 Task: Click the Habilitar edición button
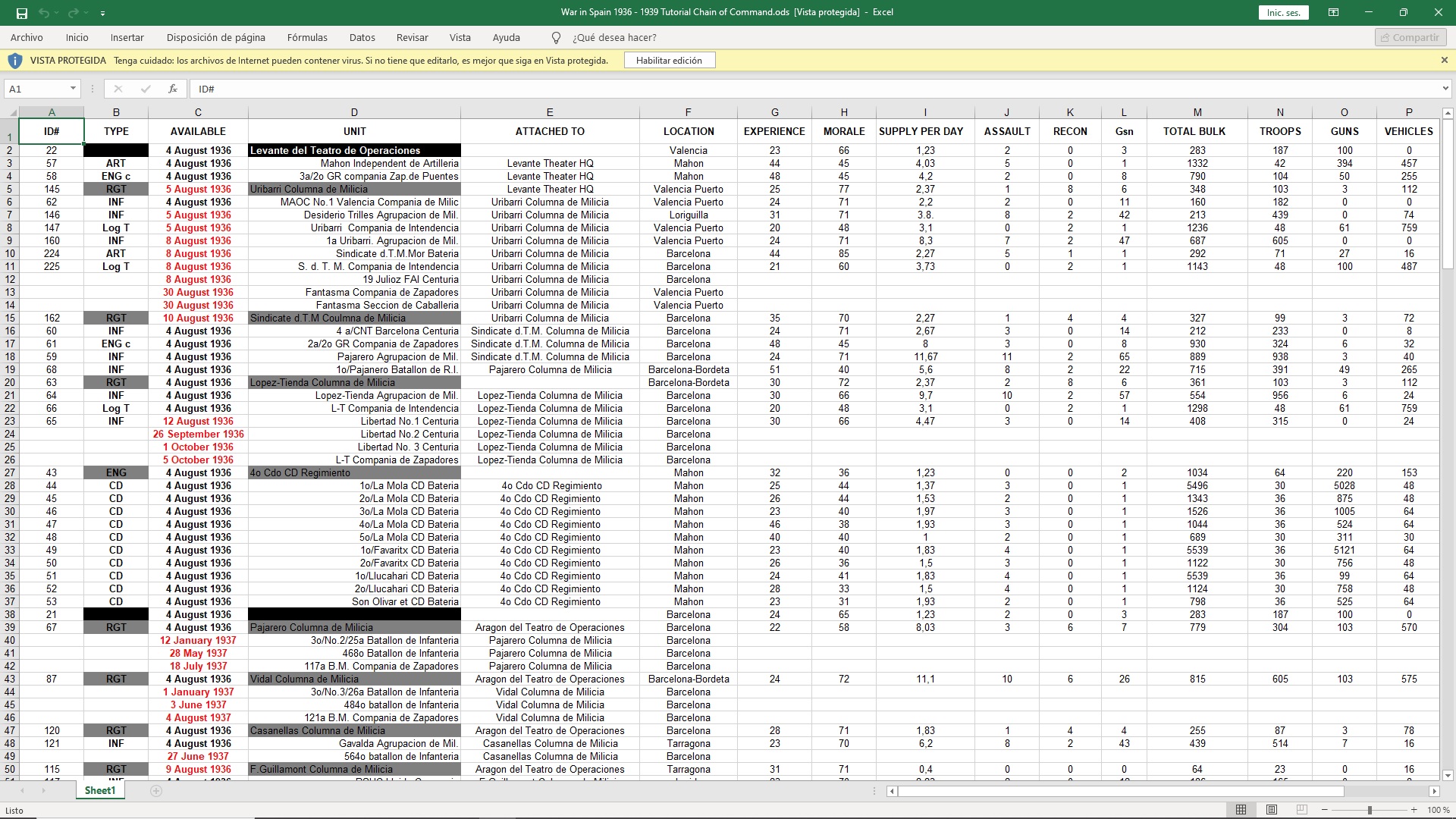[669, 61]
